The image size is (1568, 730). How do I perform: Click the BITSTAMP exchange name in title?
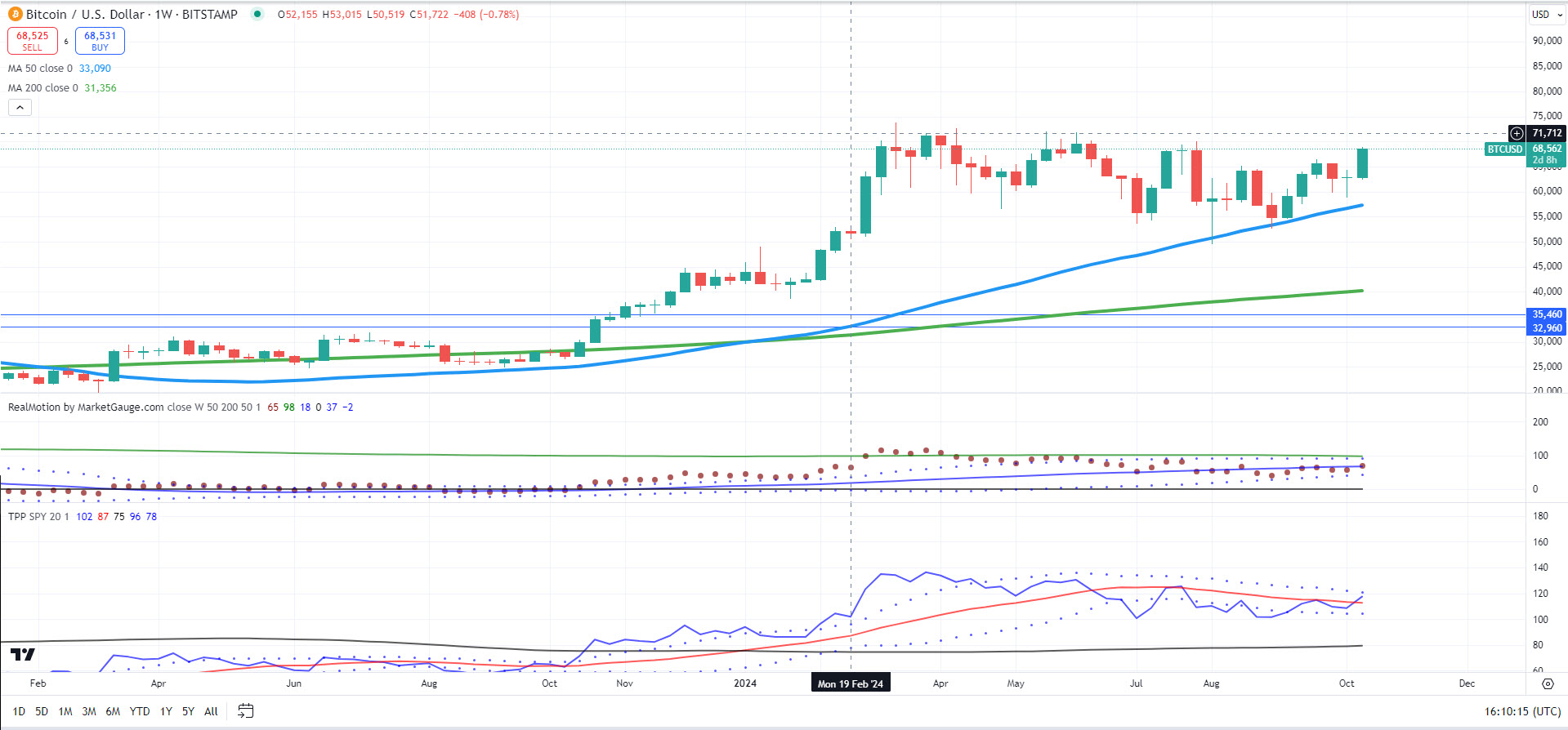[x=210, y=14]
